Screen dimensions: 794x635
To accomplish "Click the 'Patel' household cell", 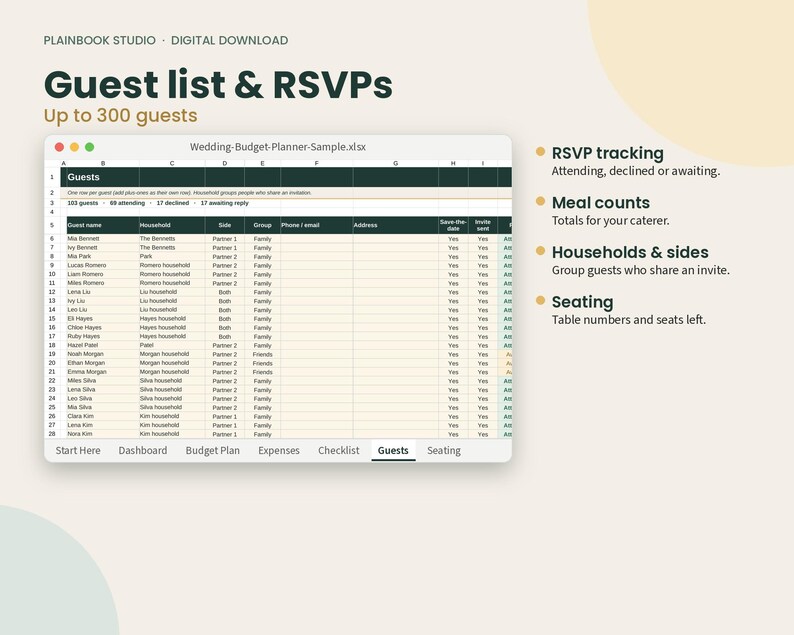I will point(172,345).
